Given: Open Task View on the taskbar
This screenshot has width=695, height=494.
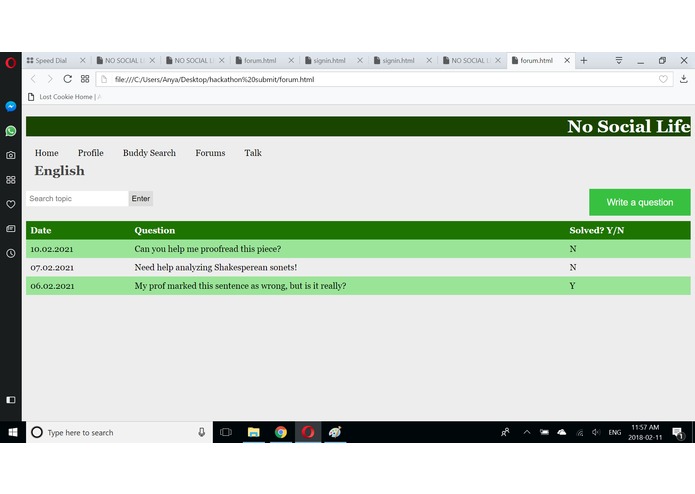Looking at the screenshot, I should (226, 432).
